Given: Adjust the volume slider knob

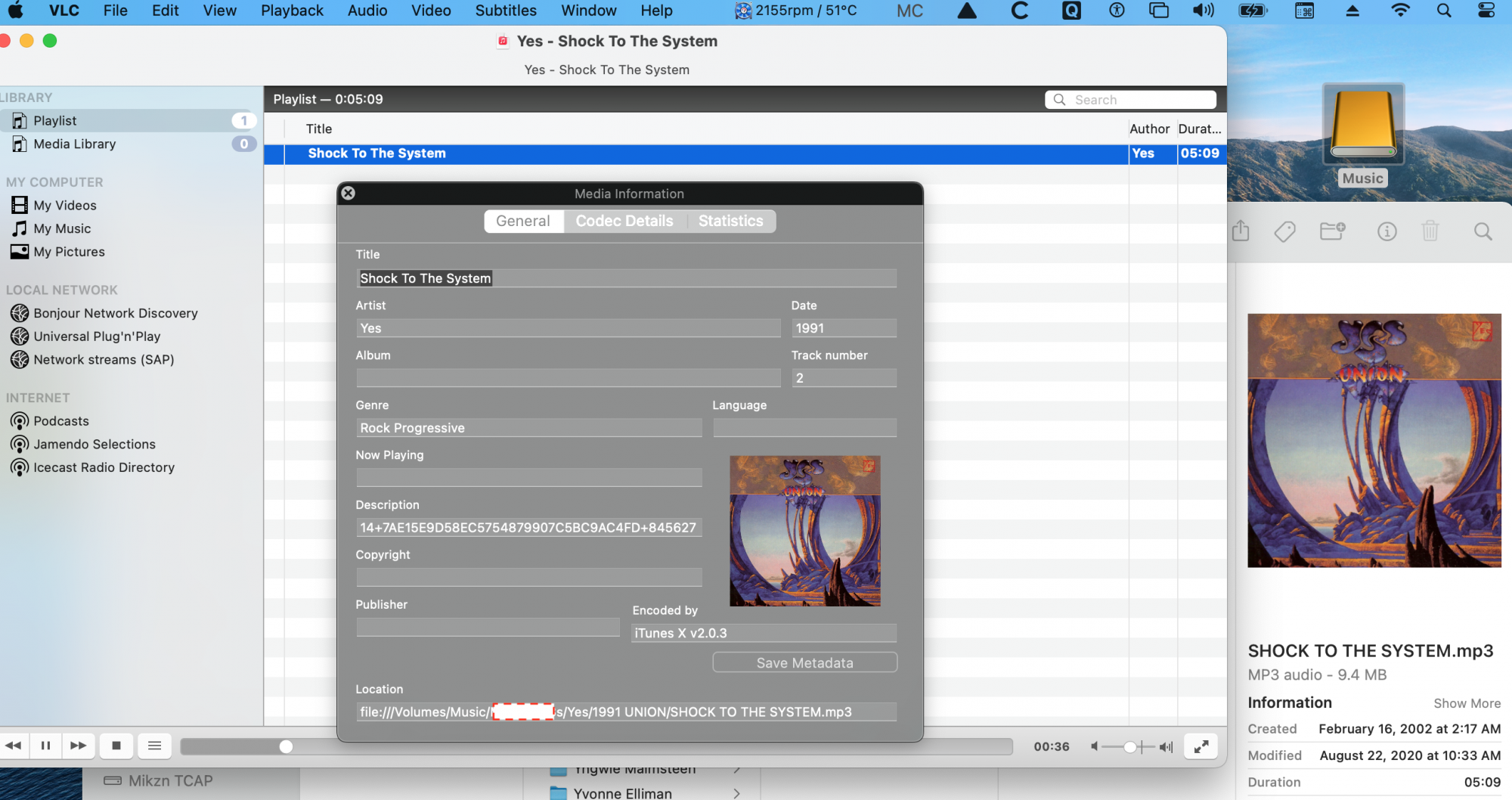Looking at the screenshot, I should [x=1130, y=746].
